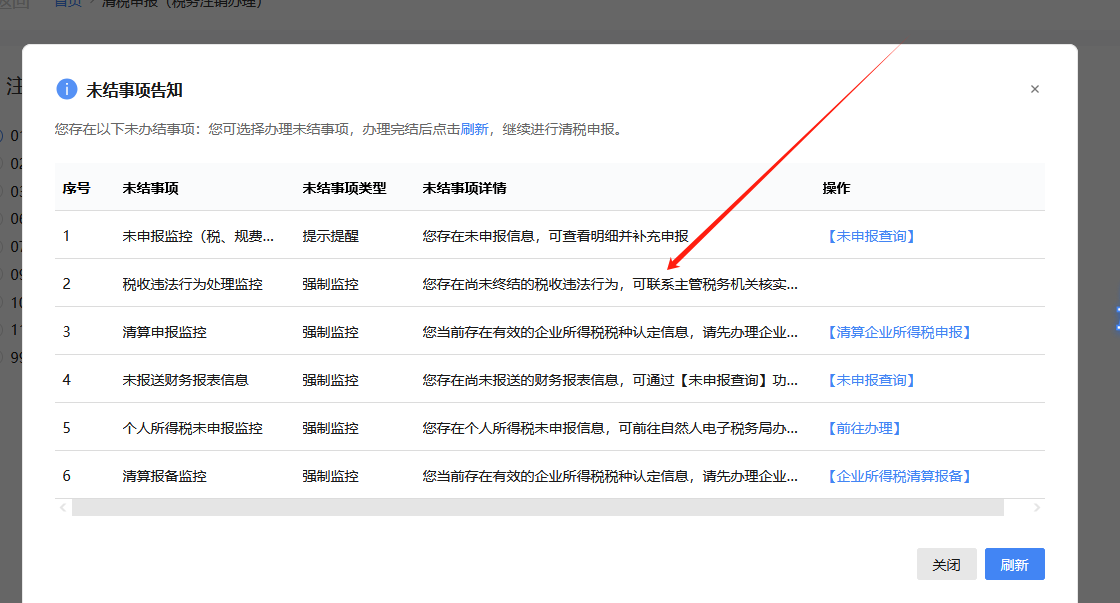1120x603 pixels.
Task: Open 【未申报查询】 for 未报送财务报表信息 row
Action: pos(871,380)
